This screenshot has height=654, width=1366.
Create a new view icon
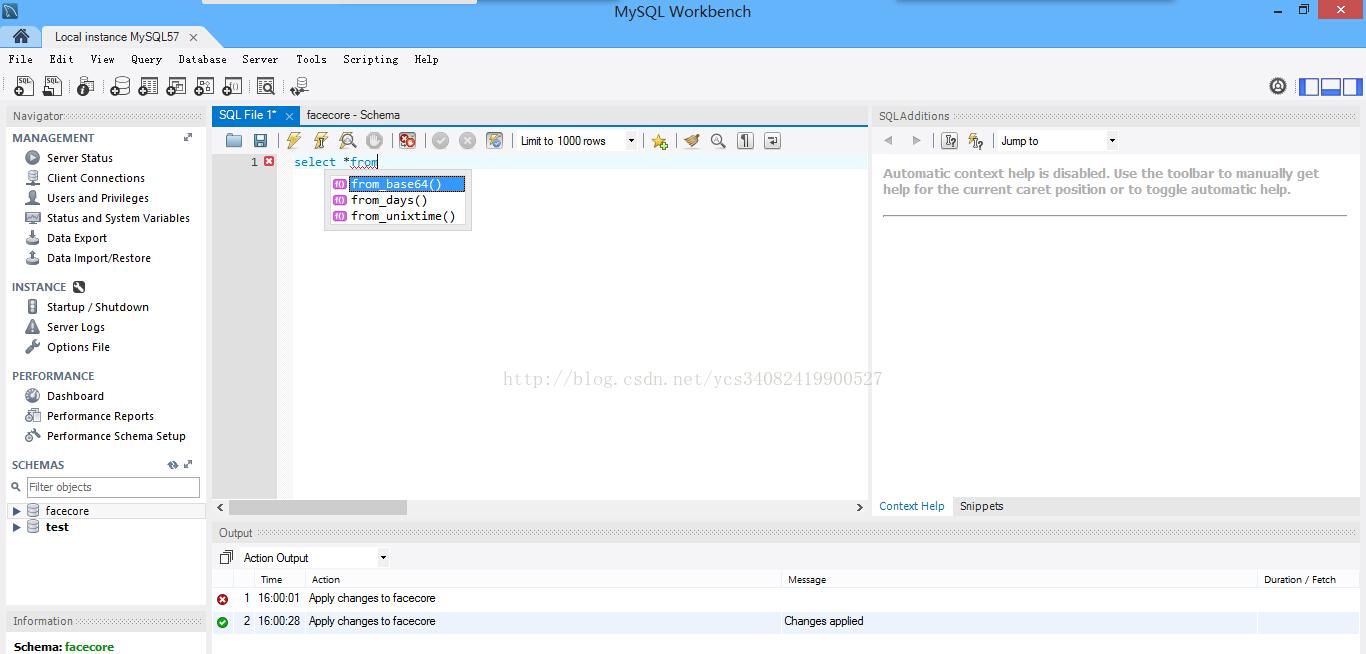pyautogui.click(x=176, y=87)
